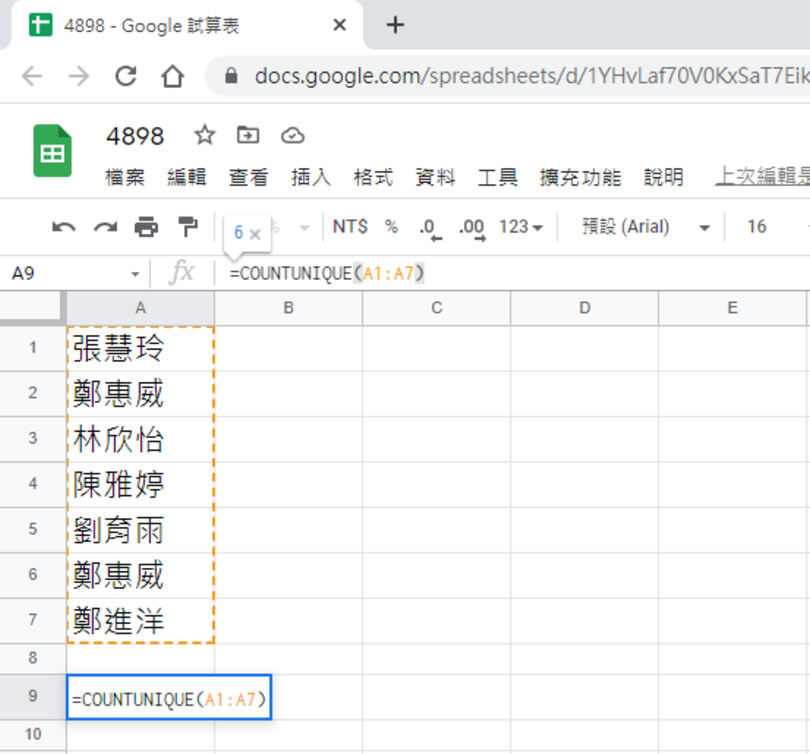Decrease decimal places
The height and width of the screenshot is (754, 810).
(x=430, y=228)
